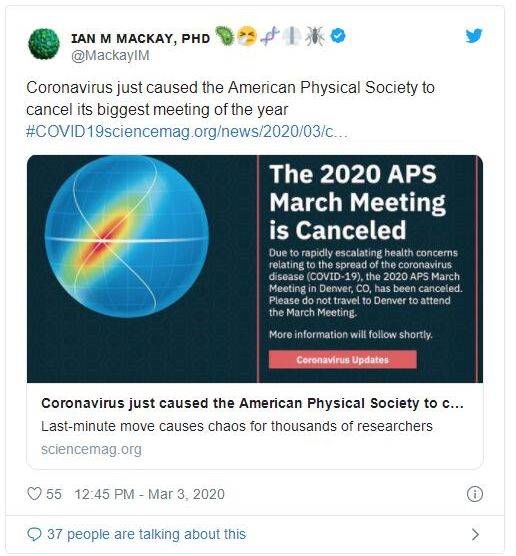Click the speech bubble reply icon

click(x=34, y=534)
